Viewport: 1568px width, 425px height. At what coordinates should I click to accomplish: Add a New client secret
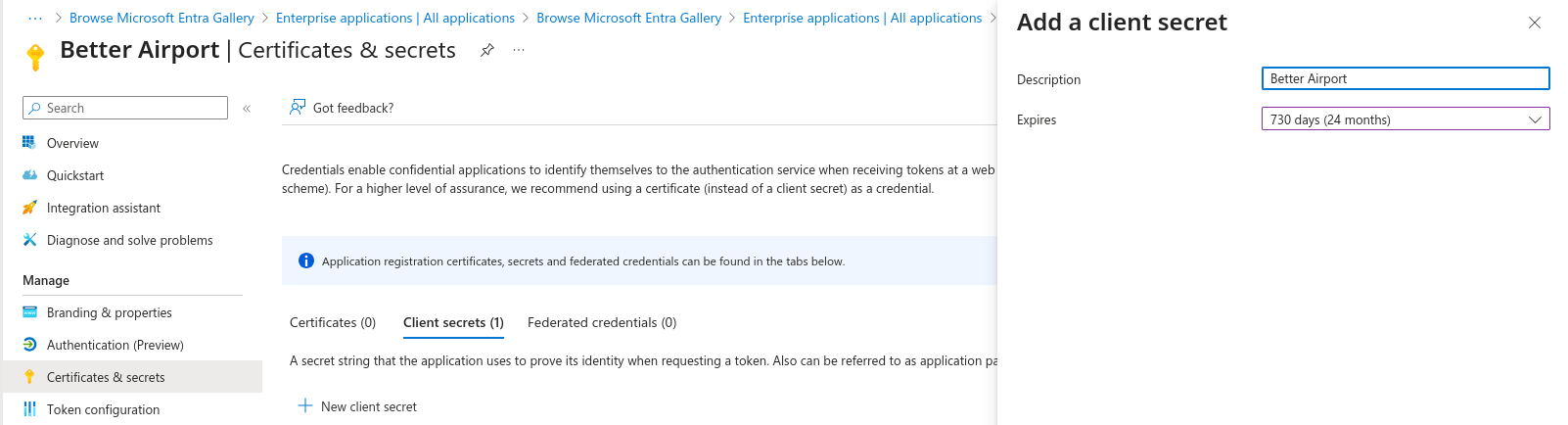[x=357, y=406]
